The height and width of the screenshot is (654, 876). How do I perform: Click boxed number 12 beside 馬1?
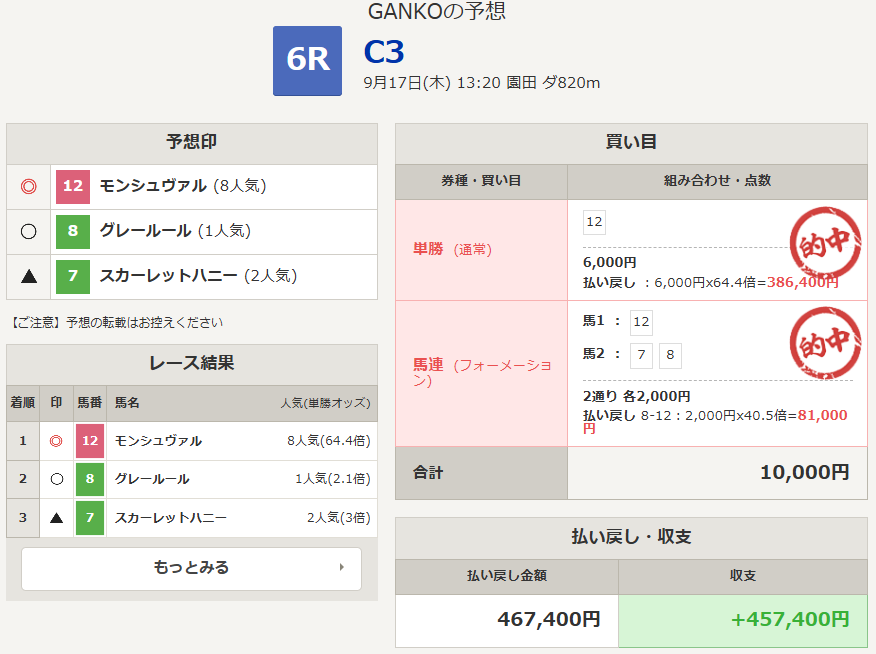pos(641,322)
